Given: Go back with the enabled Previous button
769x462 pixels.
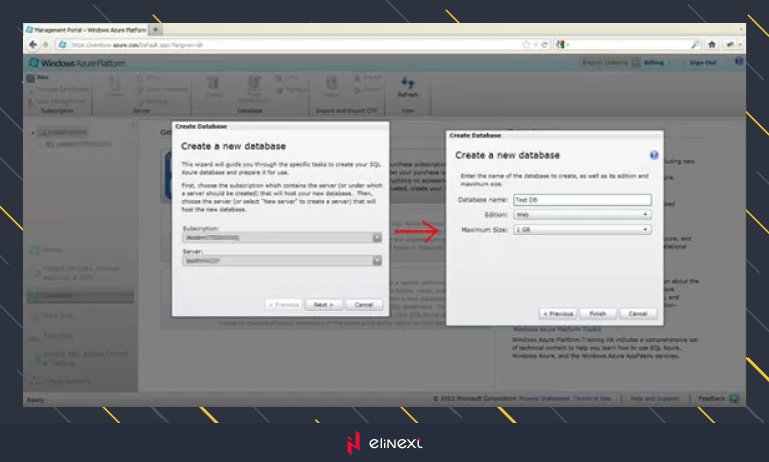Looking at the screenshot, I should [x=558, y=313].
